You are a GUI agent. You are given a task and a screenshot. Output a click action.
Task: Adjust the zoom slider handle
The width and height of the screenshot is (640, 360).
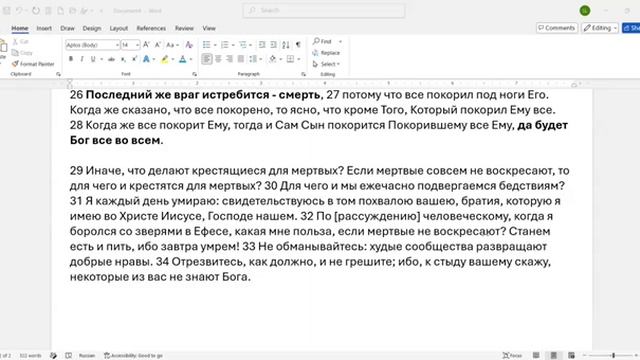click(613, 356)
